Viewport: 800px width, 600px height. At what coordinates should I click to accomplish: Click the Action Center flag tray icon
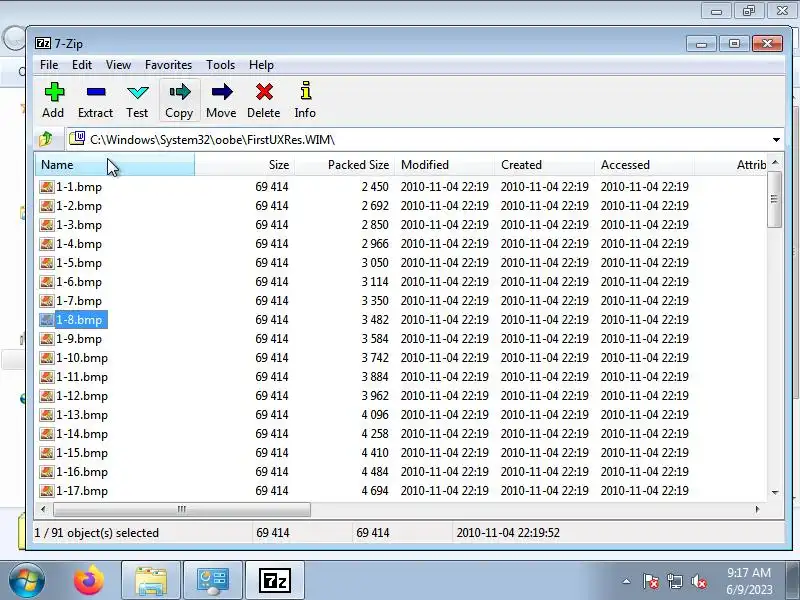coord(651,581)
